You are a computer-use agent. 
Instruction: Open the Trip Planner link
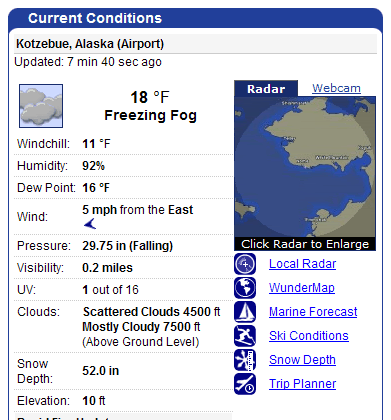(302, 384)
